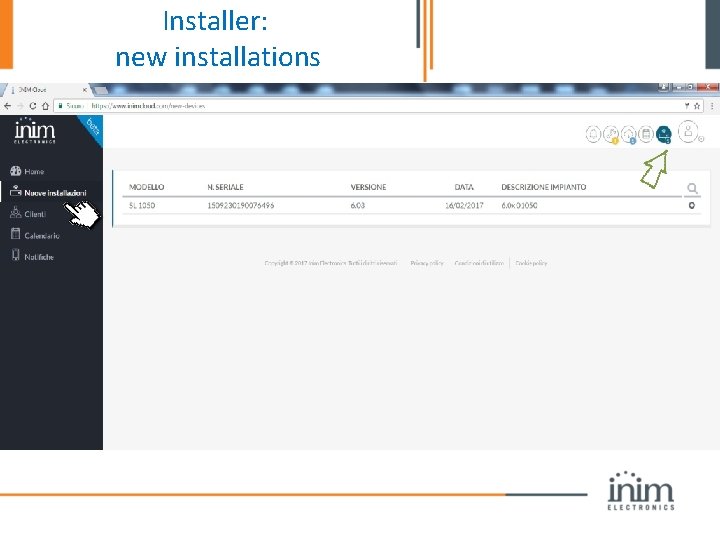Open the Cookie policy footer link
720x540 pixels.
(531, 263)
